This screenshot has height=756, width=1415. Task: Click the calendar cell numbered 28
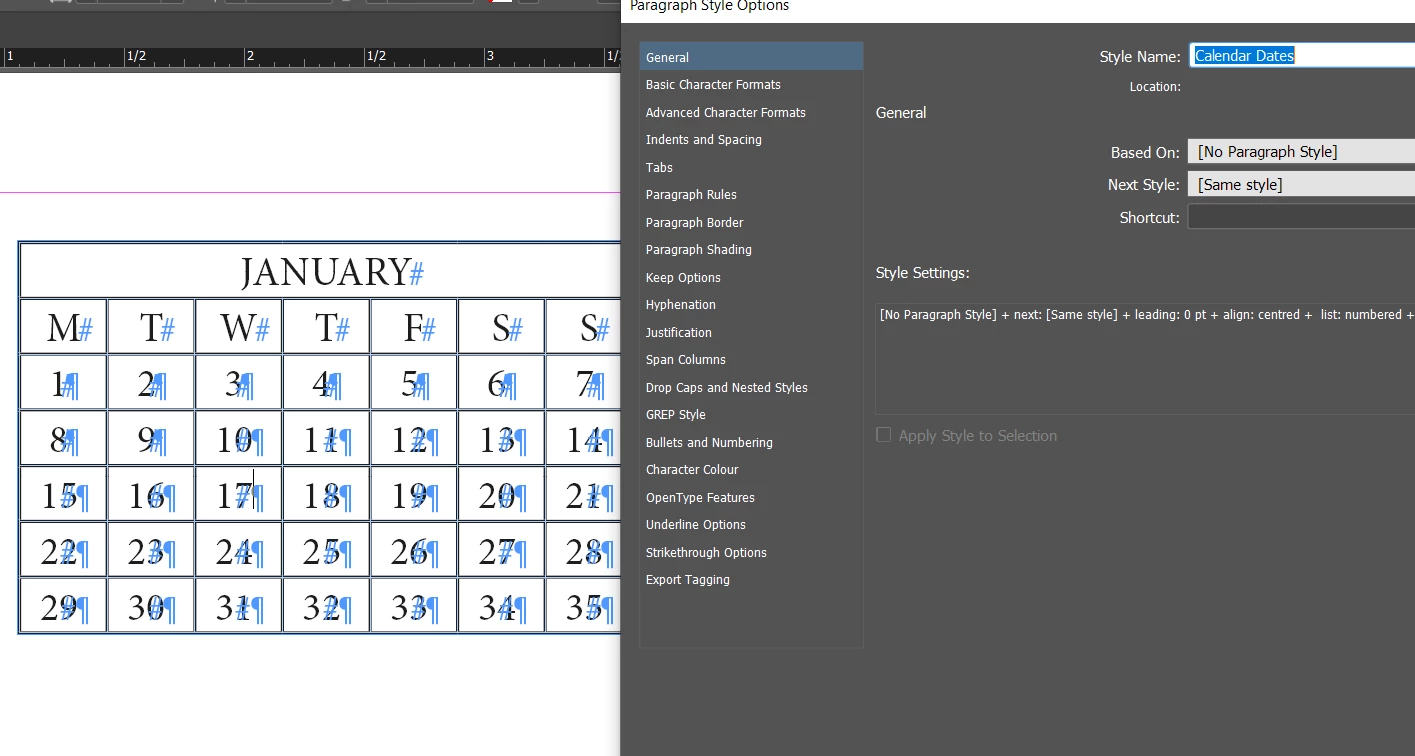coord(583,550)
